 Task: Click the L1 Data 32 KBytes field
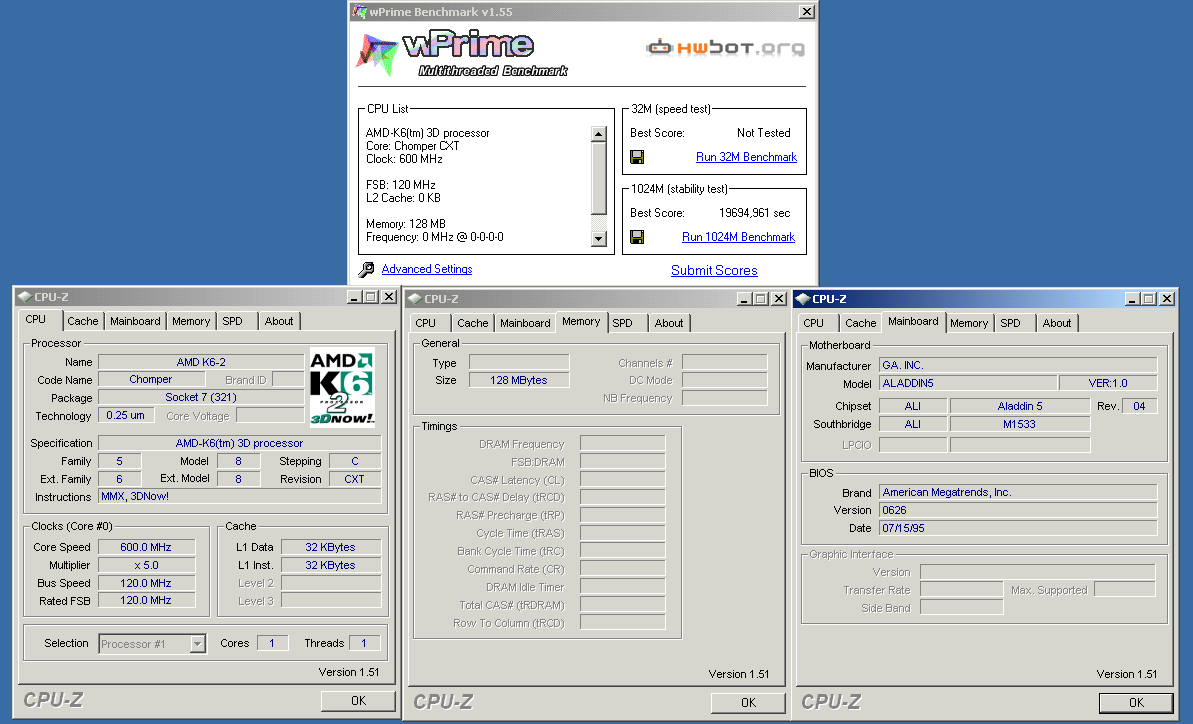point(331,547)
